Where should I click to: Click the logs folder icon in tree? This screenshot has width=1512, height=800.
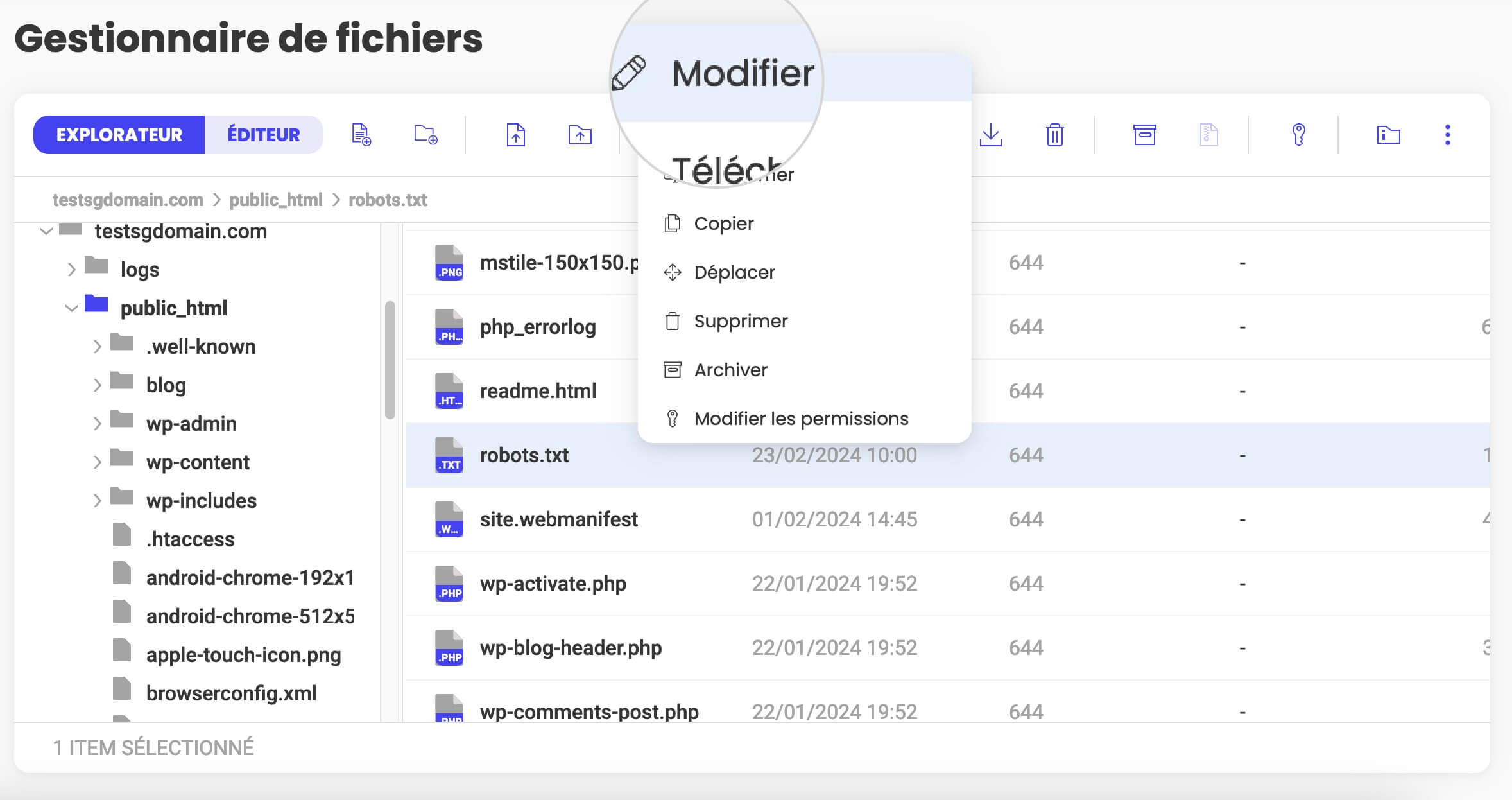click(x=96, y=265)
